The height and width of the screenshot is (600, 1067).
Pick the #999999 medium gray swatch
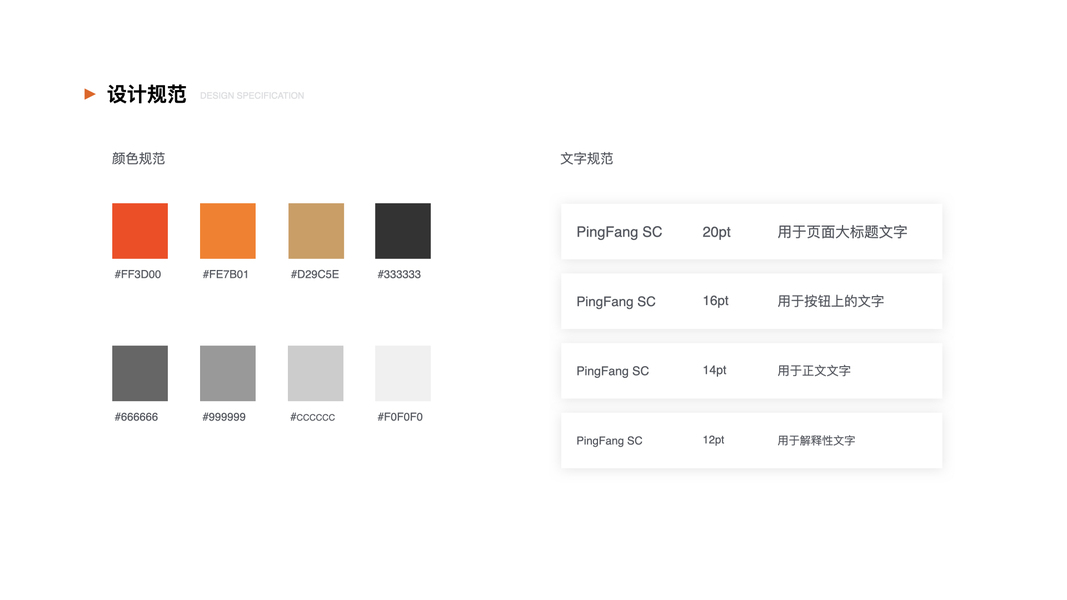coord(228,373)
